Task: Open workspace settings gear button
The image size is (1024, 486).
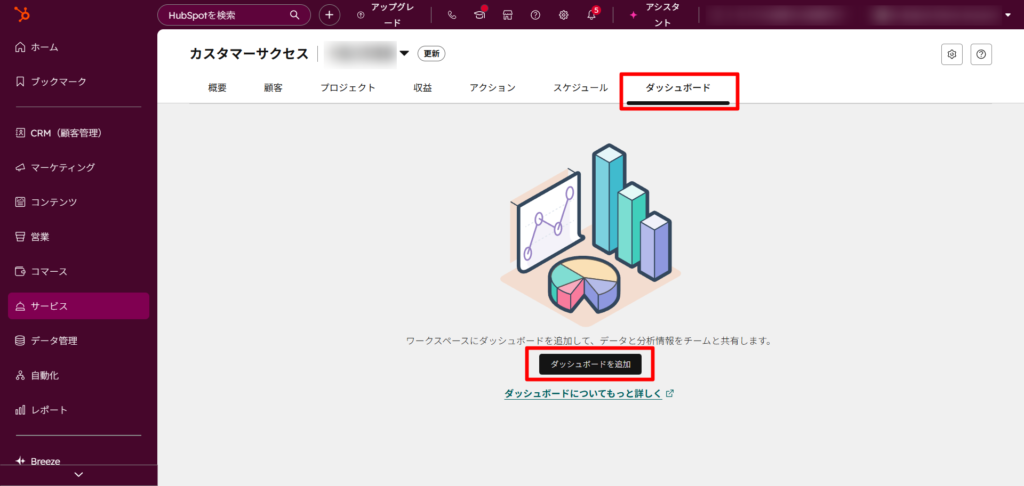Action: pyautogui.click(x=952, y=55)
